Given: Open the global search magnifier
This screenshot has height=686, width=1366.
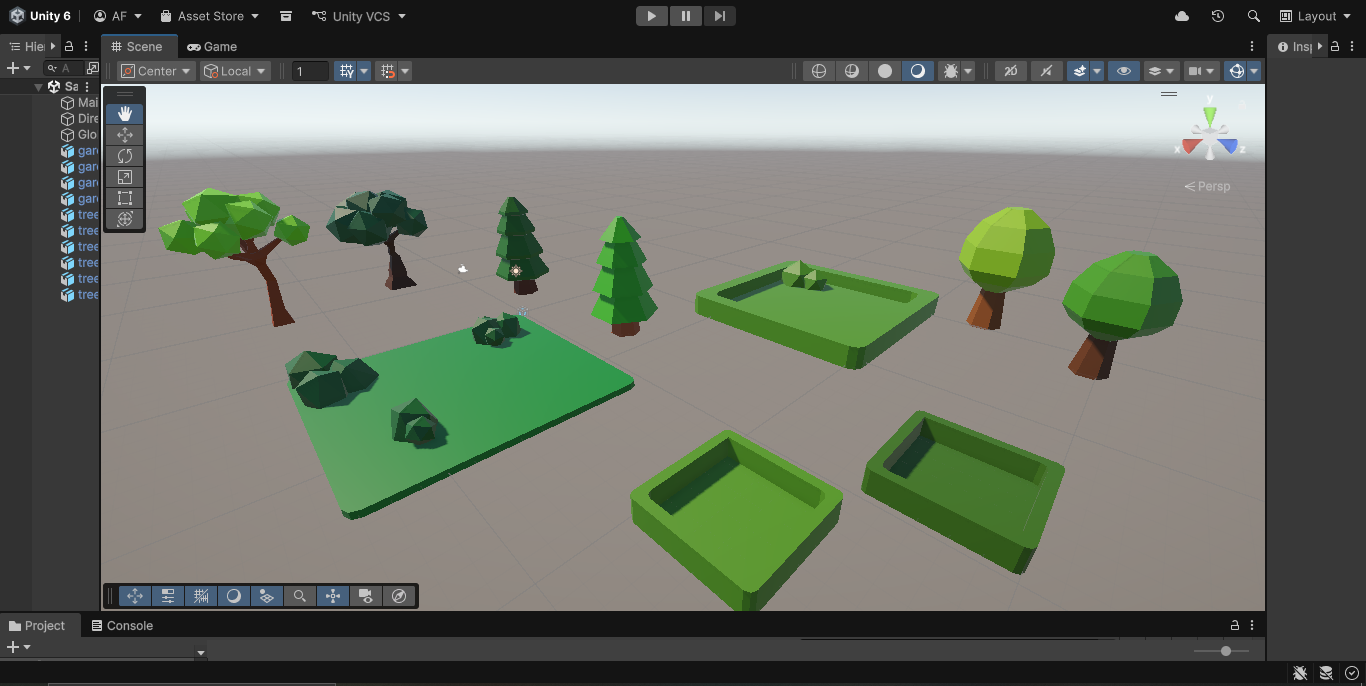Looking at the screenshot, I should (x=1254, y=16).
